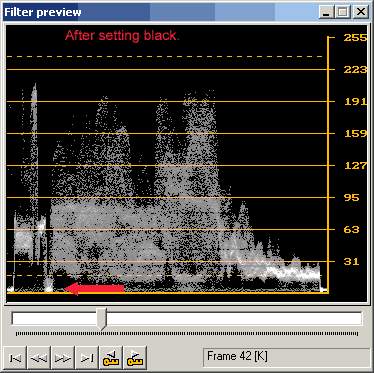Click the 255 level label
Viewport: 374px width, 373px height.
tap(355, 38)
